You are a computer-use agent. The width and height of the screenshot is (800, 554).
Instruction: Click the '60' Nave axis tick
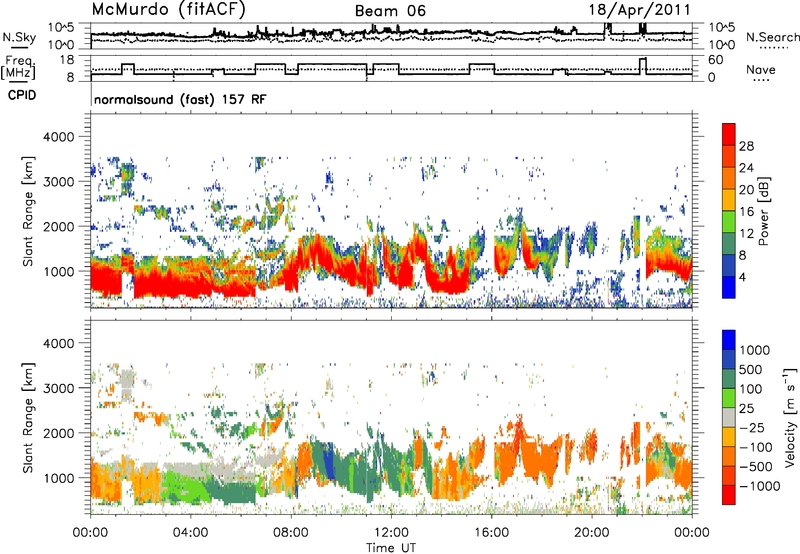(716, 60)
